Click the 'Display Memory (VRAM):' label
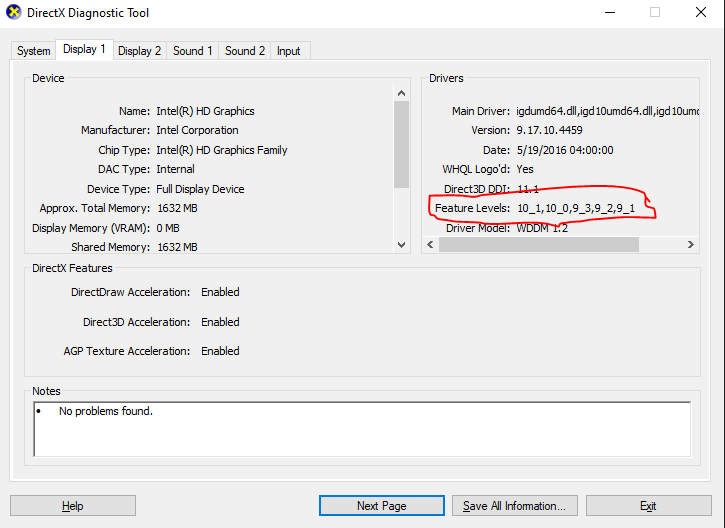This screenshot has width=725, height=528. (91, 228)
